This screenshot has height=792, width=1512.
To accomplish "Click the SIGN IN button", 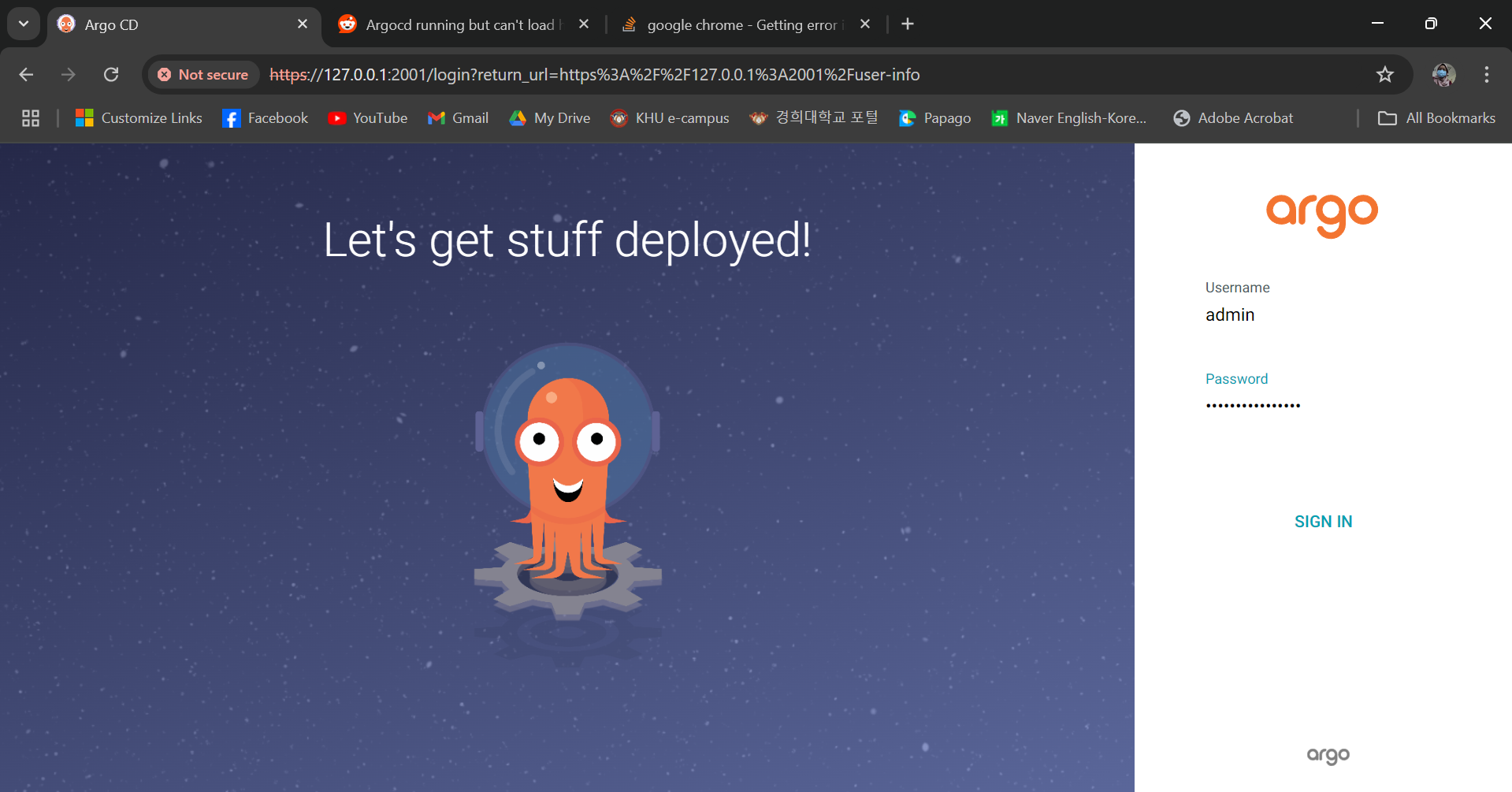I will pyautogui.click(x=1323, y=522).
